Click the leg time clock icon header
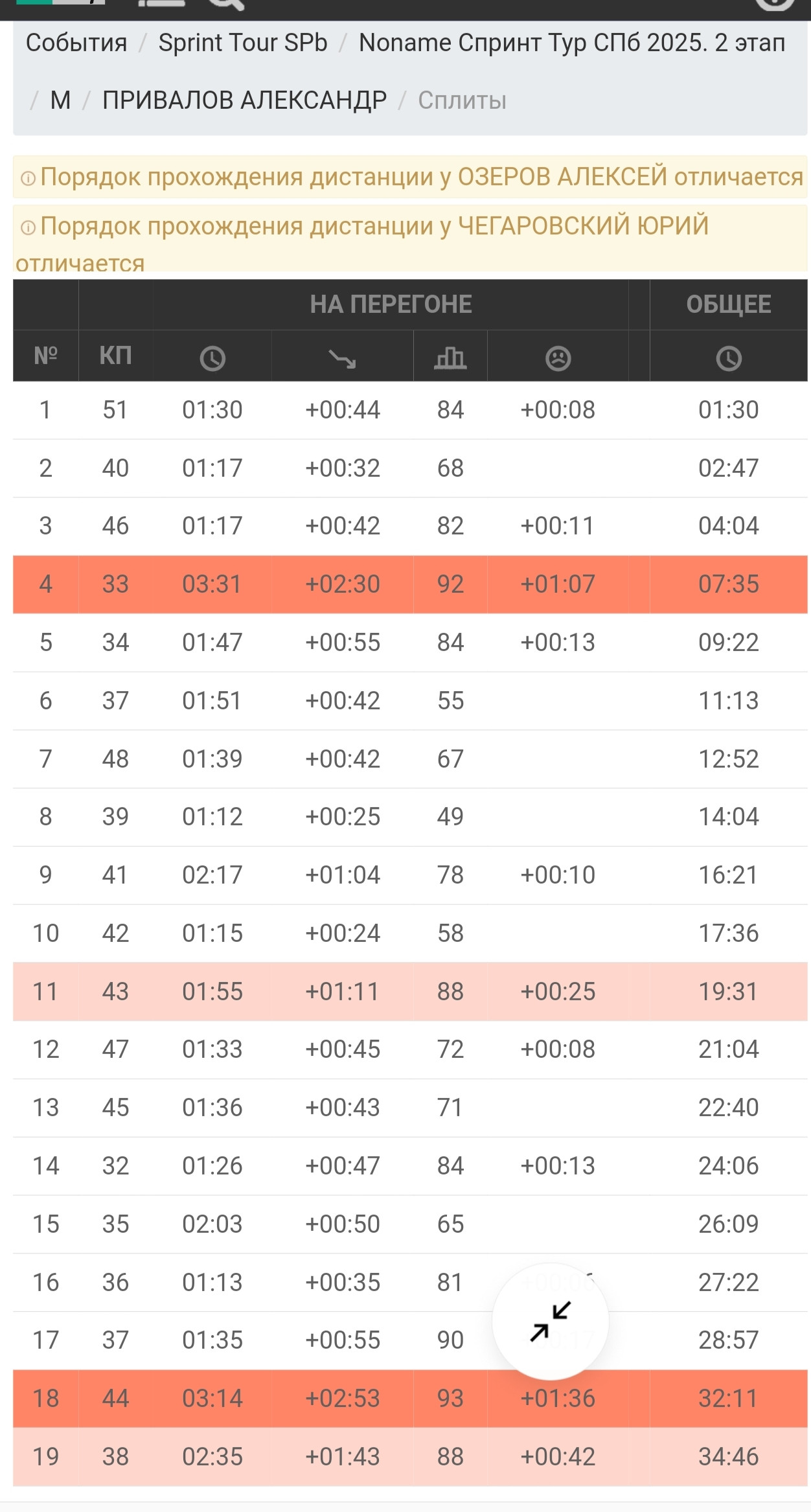 click(212, 358)
